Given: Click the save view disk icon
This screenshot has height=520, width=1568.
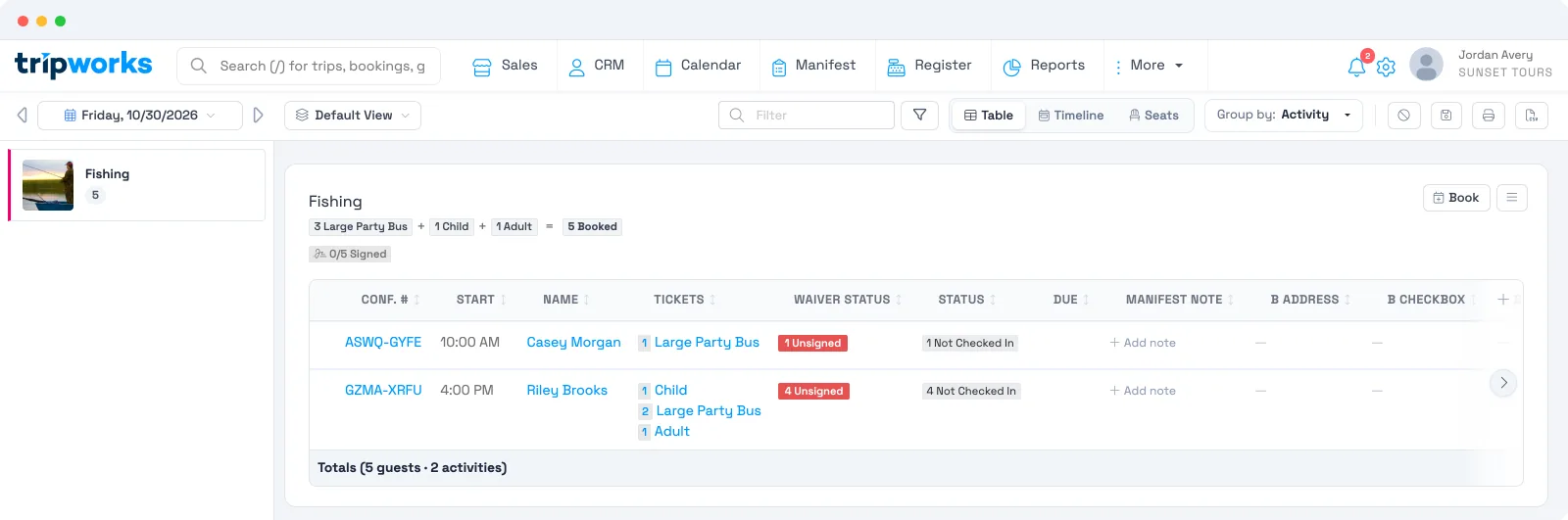Looking at the screenshot, I should [x=1445, y=116].
